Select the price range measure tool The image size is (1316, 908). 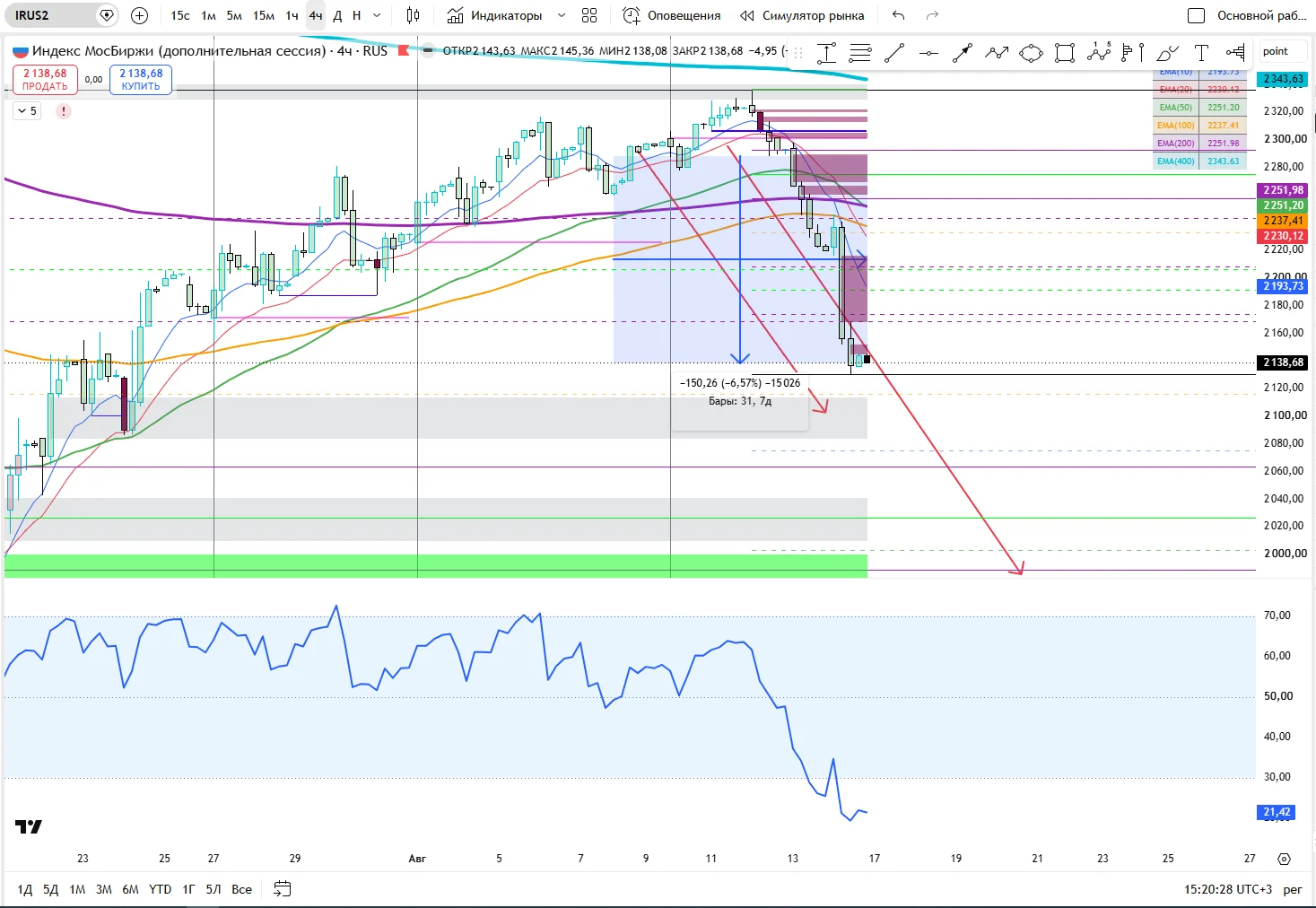click(826, 53)
